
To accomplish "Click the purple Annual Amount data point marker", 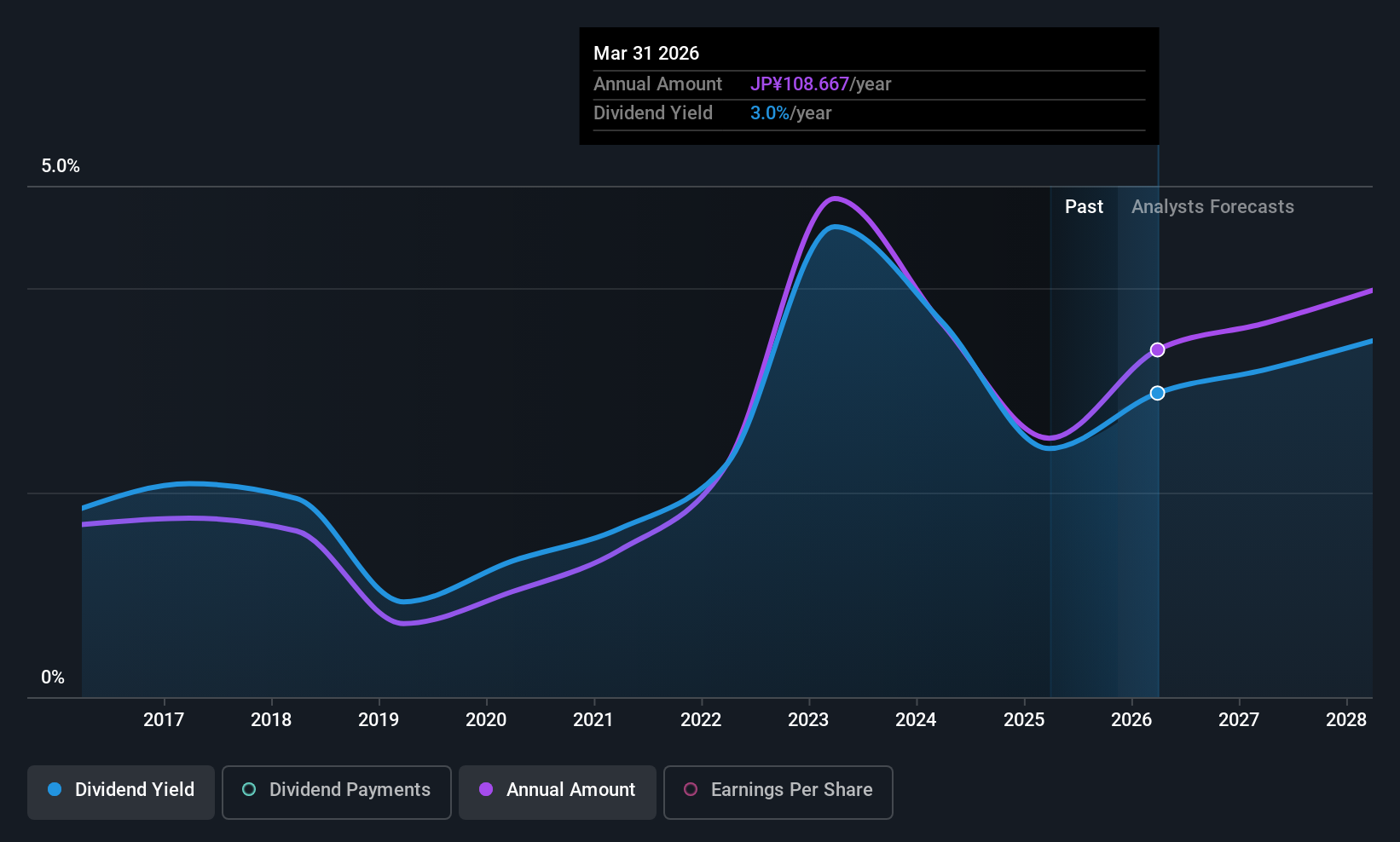I will (1157, 350).
